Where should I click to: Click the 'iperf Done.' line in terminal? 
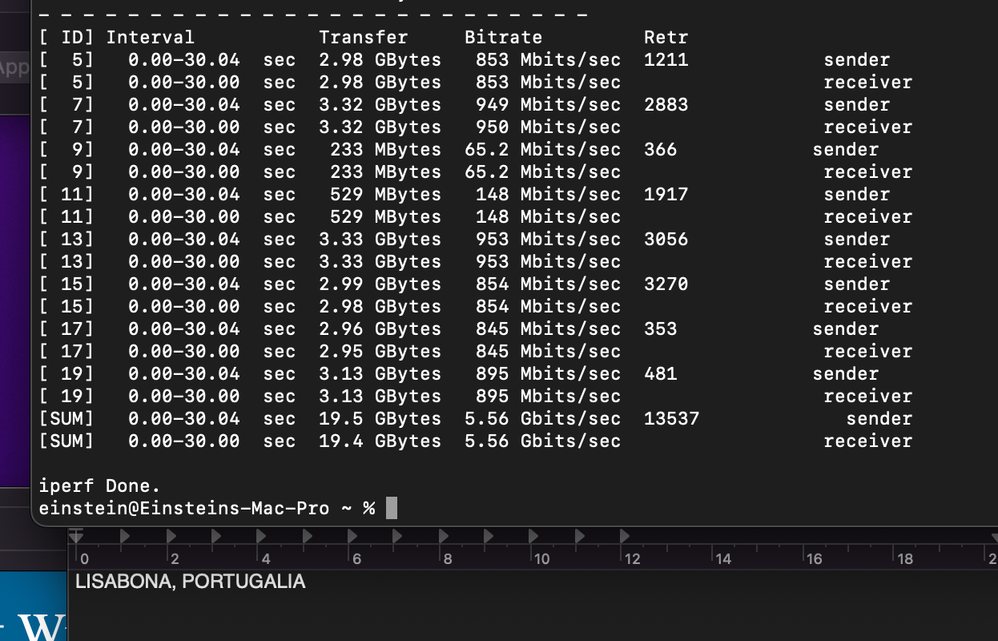click(x=99, y=486)
